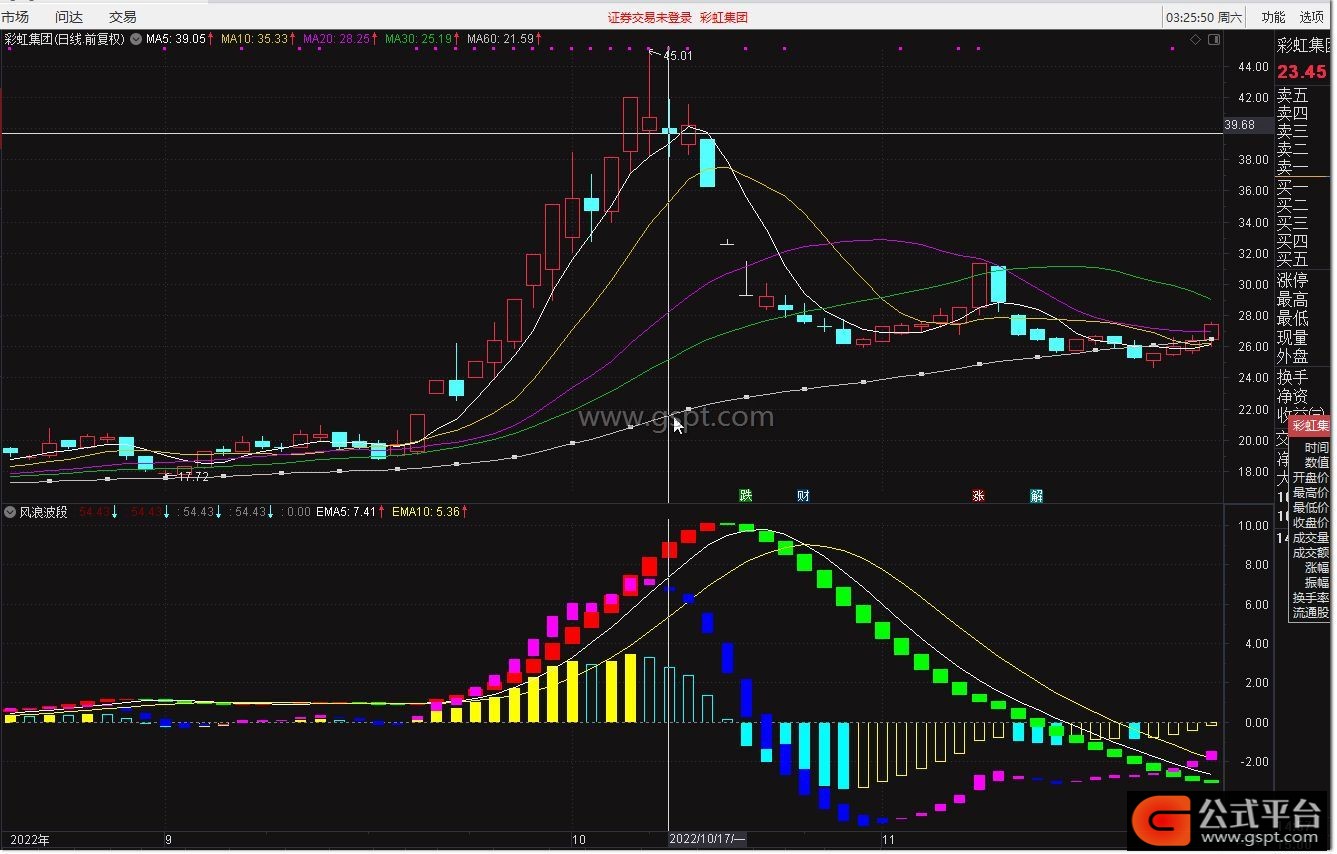
Task: Click the 卖四 row in quote panel
Action: tap(1292, 114)
